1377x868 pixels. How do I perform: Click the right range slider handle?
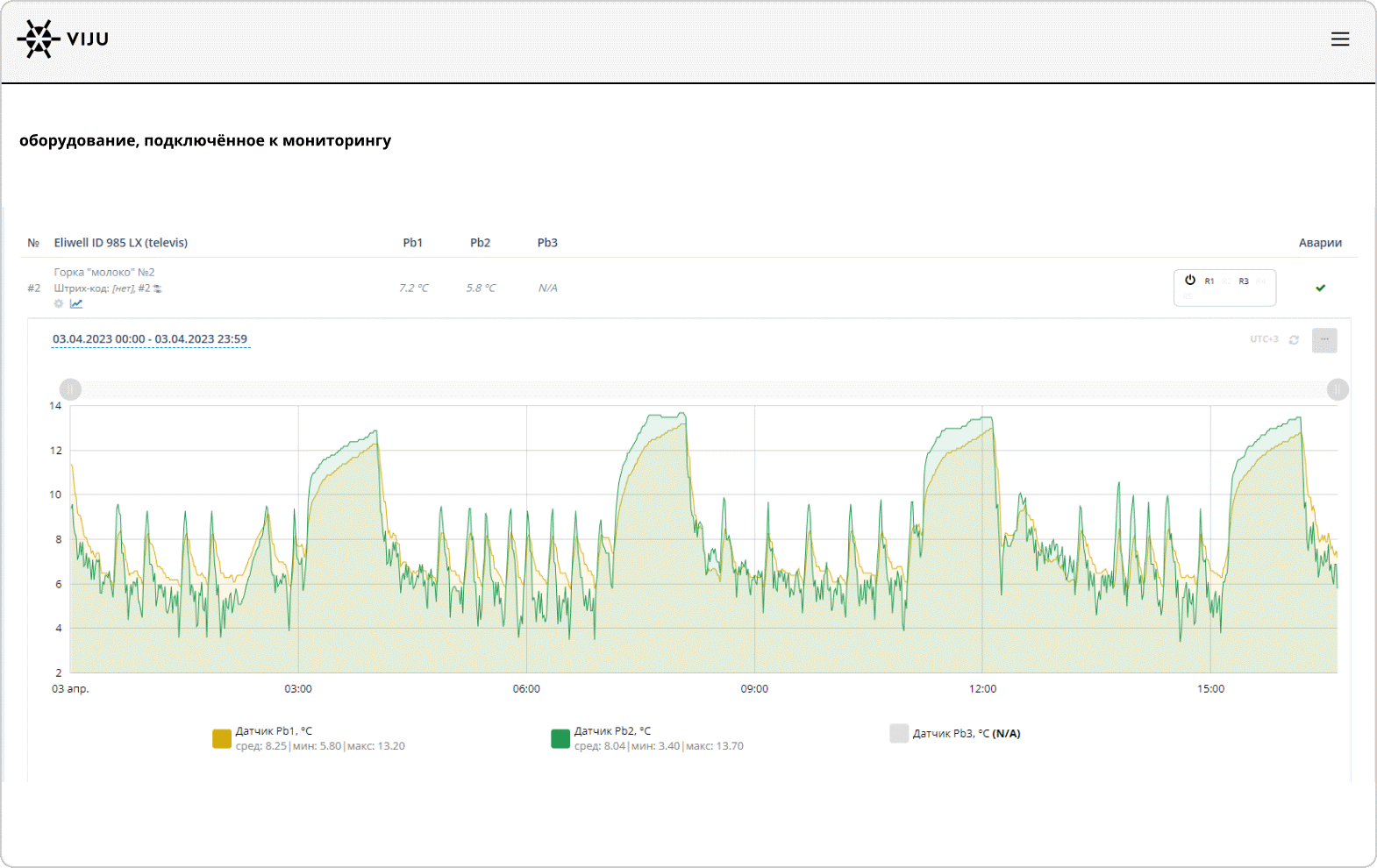(1338, 389)
